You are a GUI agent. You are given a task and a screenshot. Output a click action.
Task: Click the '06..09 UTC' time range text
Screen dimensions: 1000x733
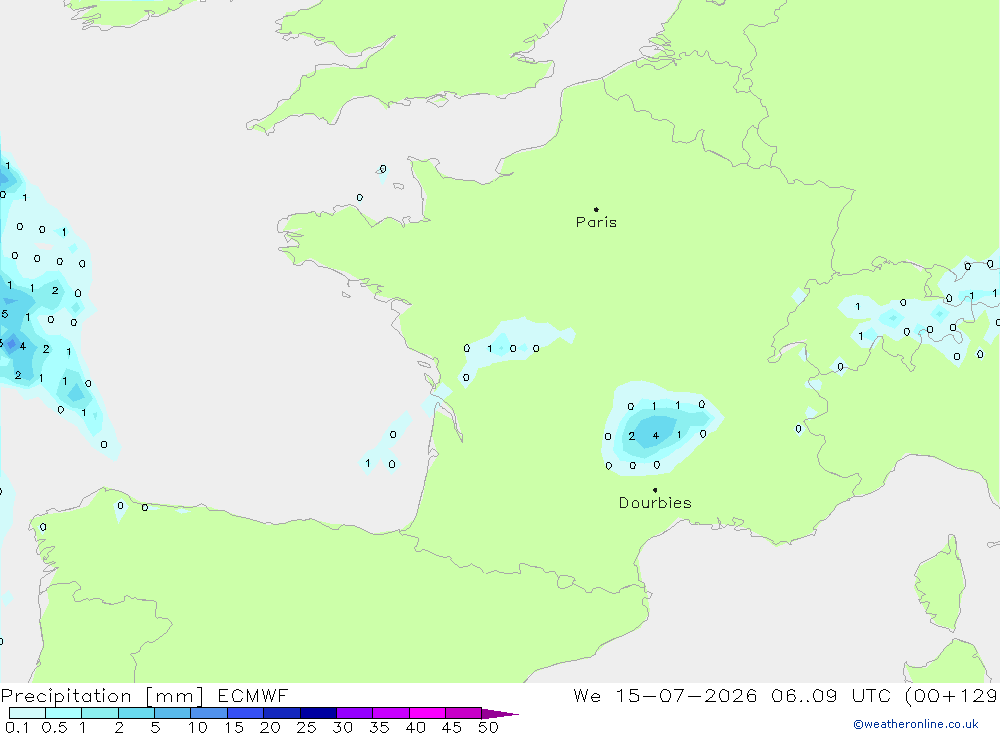click(x=830, y=695)
